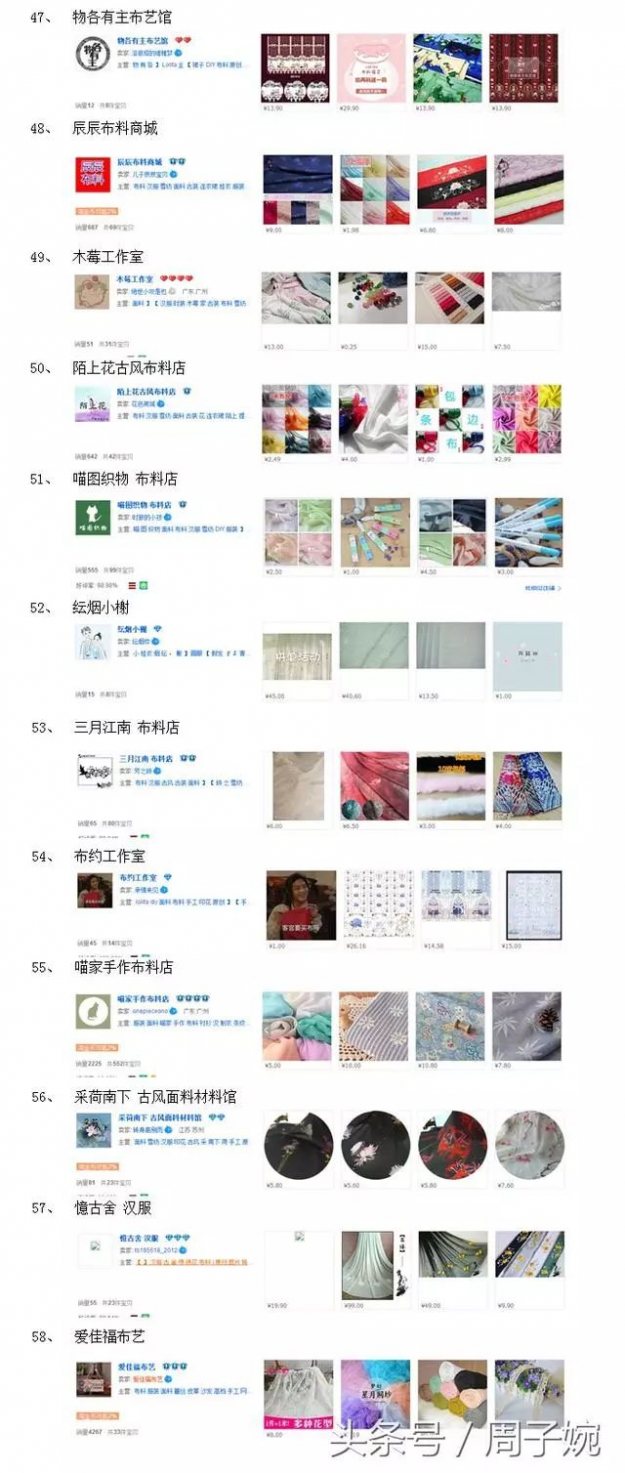The width and height of the screenshot is (625, 1473).
Task: Click the orange badge under 喵家手作布料店
Action: [x=96, y=1047]
